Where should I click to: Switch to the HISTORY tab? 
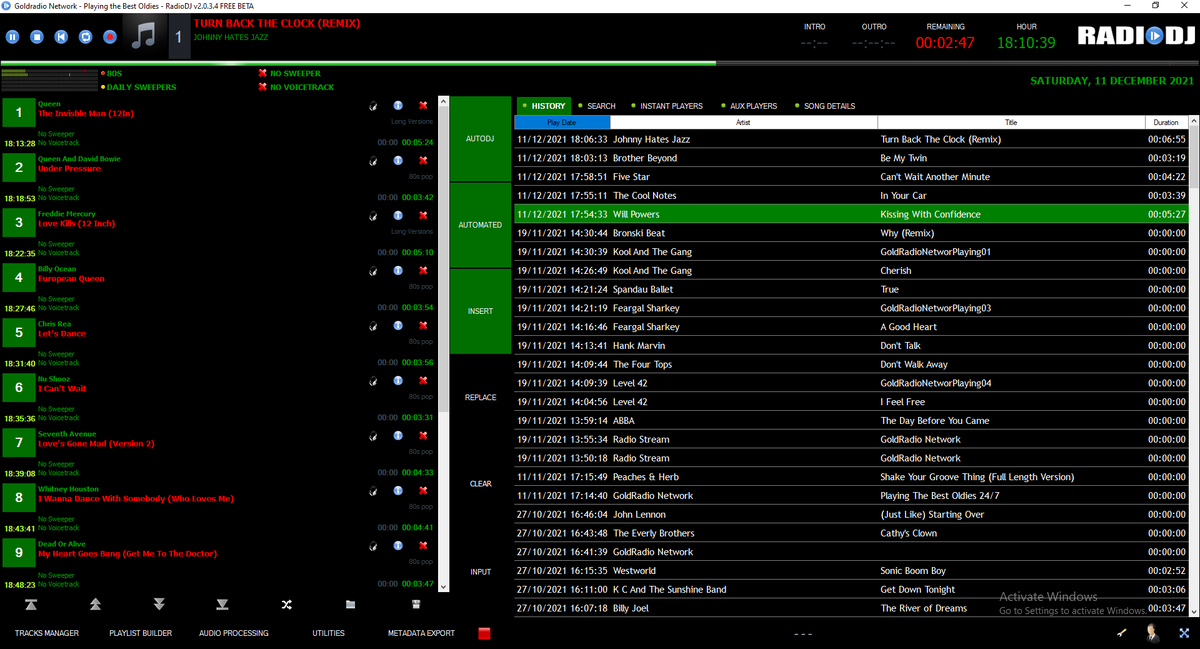pyautogui.click(x=543, y=106)
